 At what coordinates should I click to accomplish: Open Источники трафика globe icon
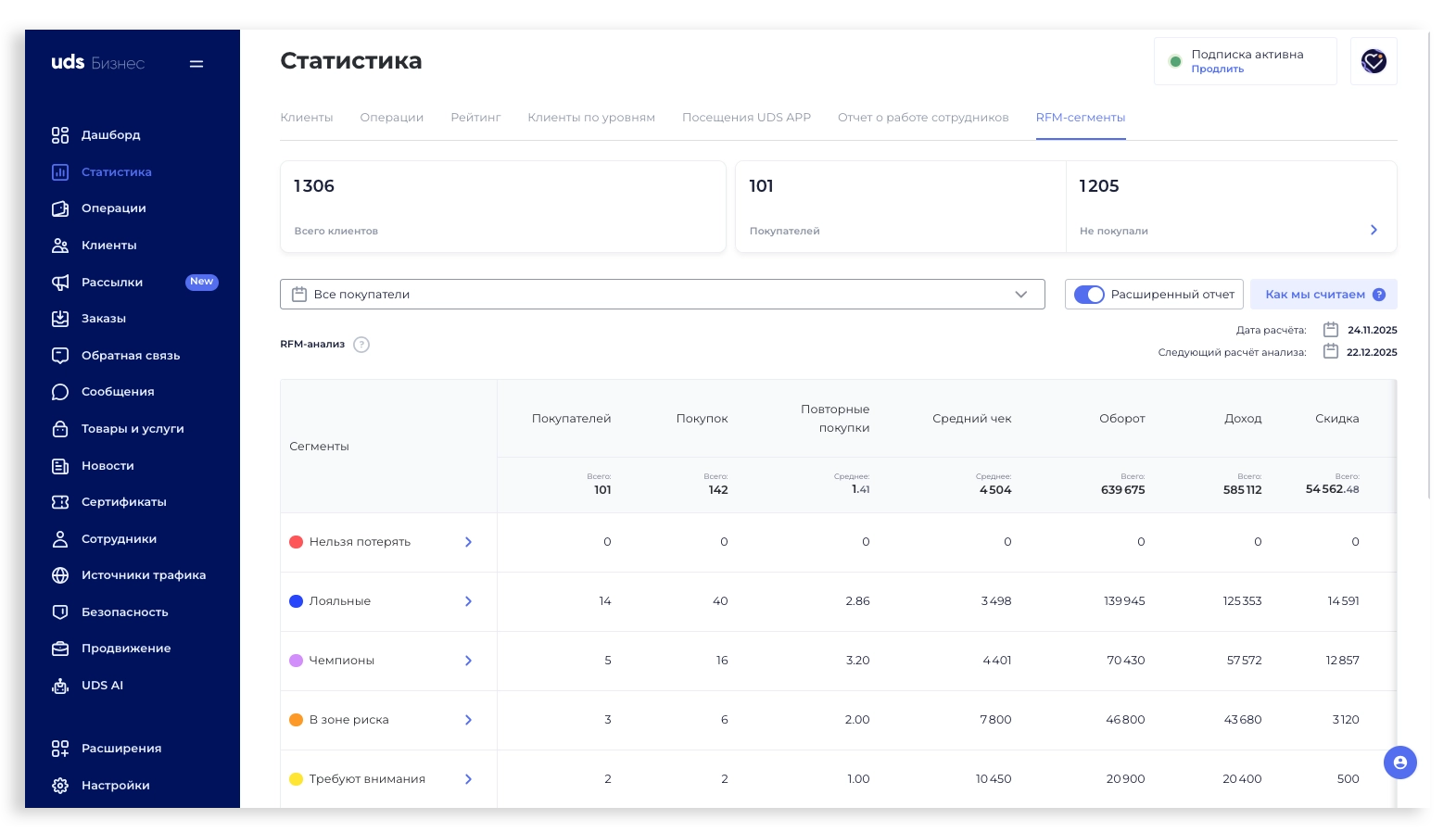tap(60, 575)
